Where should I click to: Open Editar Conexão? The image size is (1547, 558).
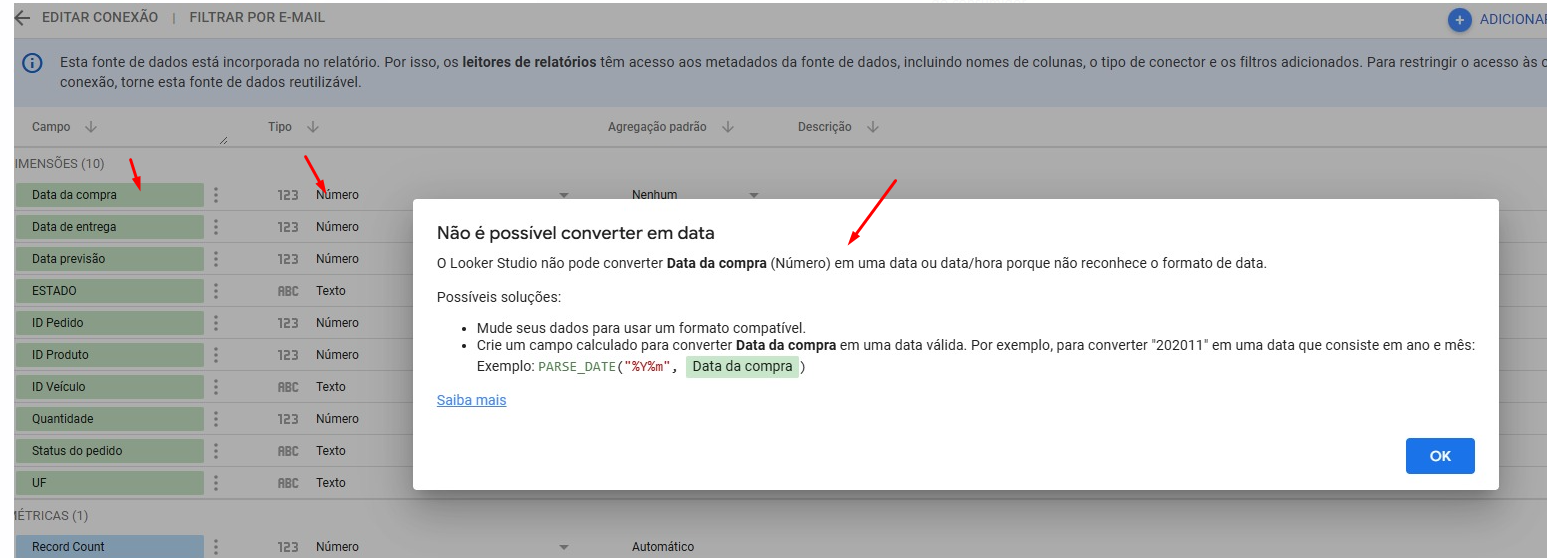tap(99, 18)
